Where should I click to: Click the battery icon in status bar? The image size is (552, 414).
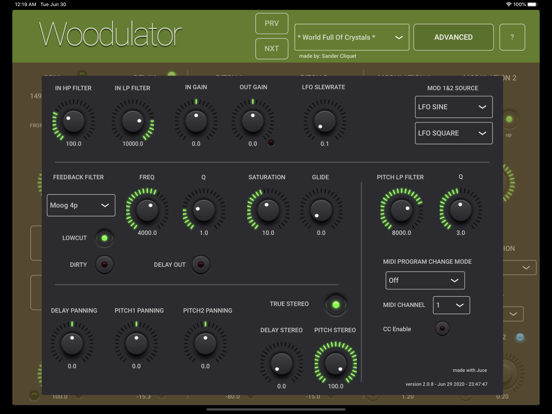pos(533,4)
